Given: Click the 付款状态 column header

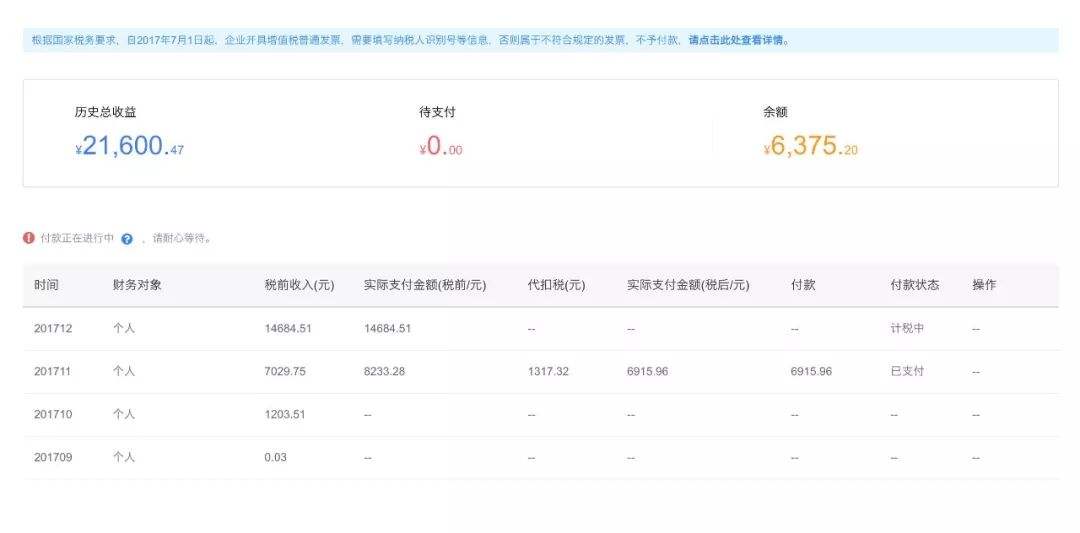Looking at the screenshot, I should pos(914,285).
